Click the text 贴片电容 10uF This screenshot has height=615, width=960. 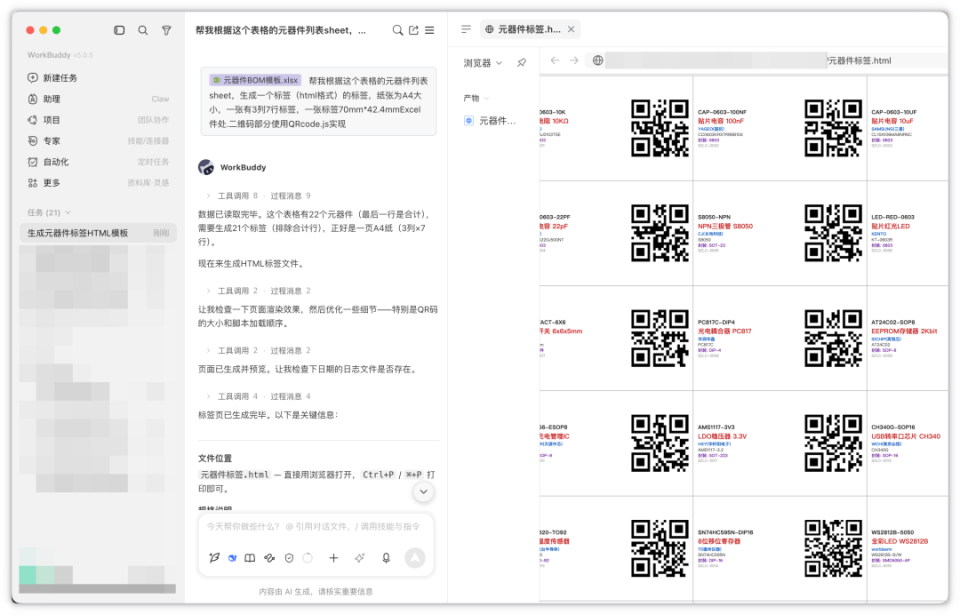click(892, 121)
